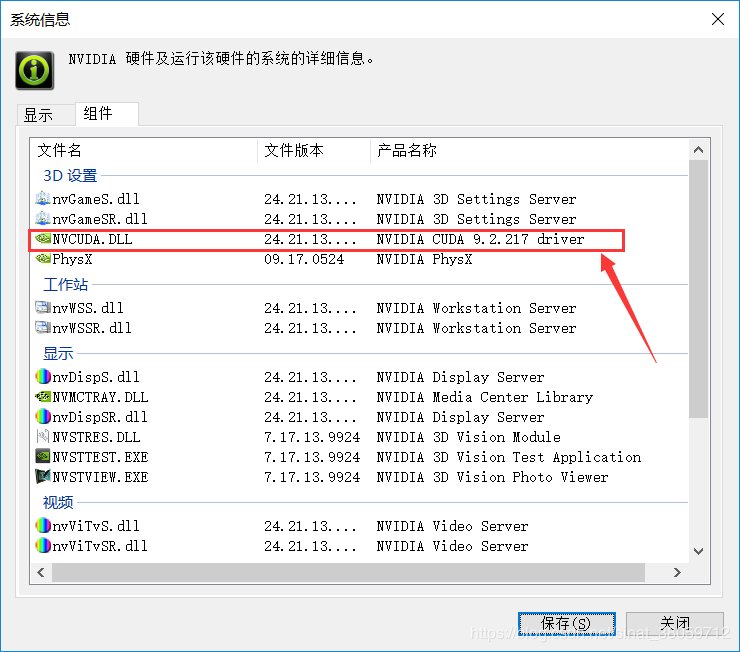Click 'NVIDIA CUDA 9.2.217 driver' product name
This screenshot has height=652, width=740.
pyautogui.click(x=480, y=239)
